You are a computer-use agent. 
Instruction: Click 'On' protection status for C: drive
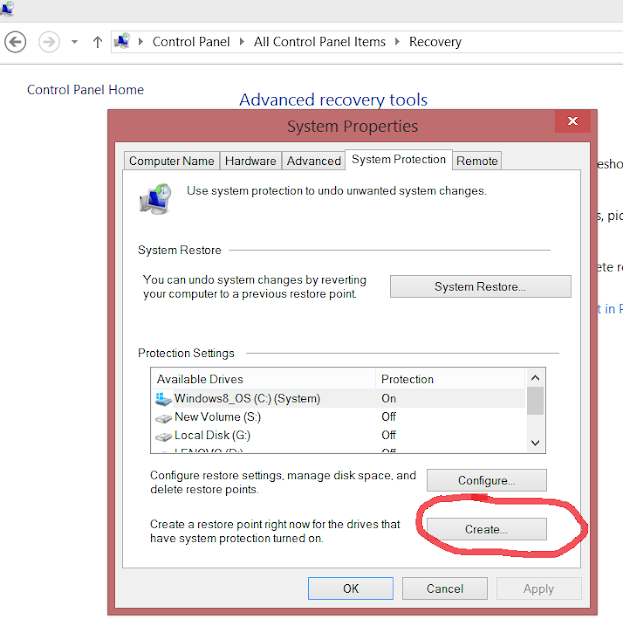[x=389, y=398]
